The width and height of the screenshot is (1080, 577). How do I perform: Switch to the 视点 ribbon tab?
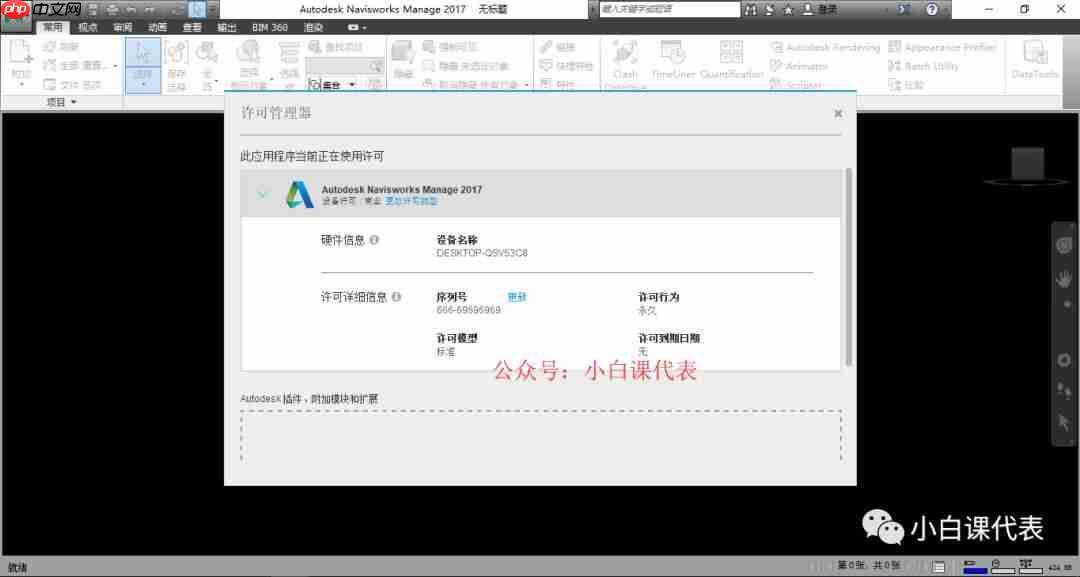(84, 27)
